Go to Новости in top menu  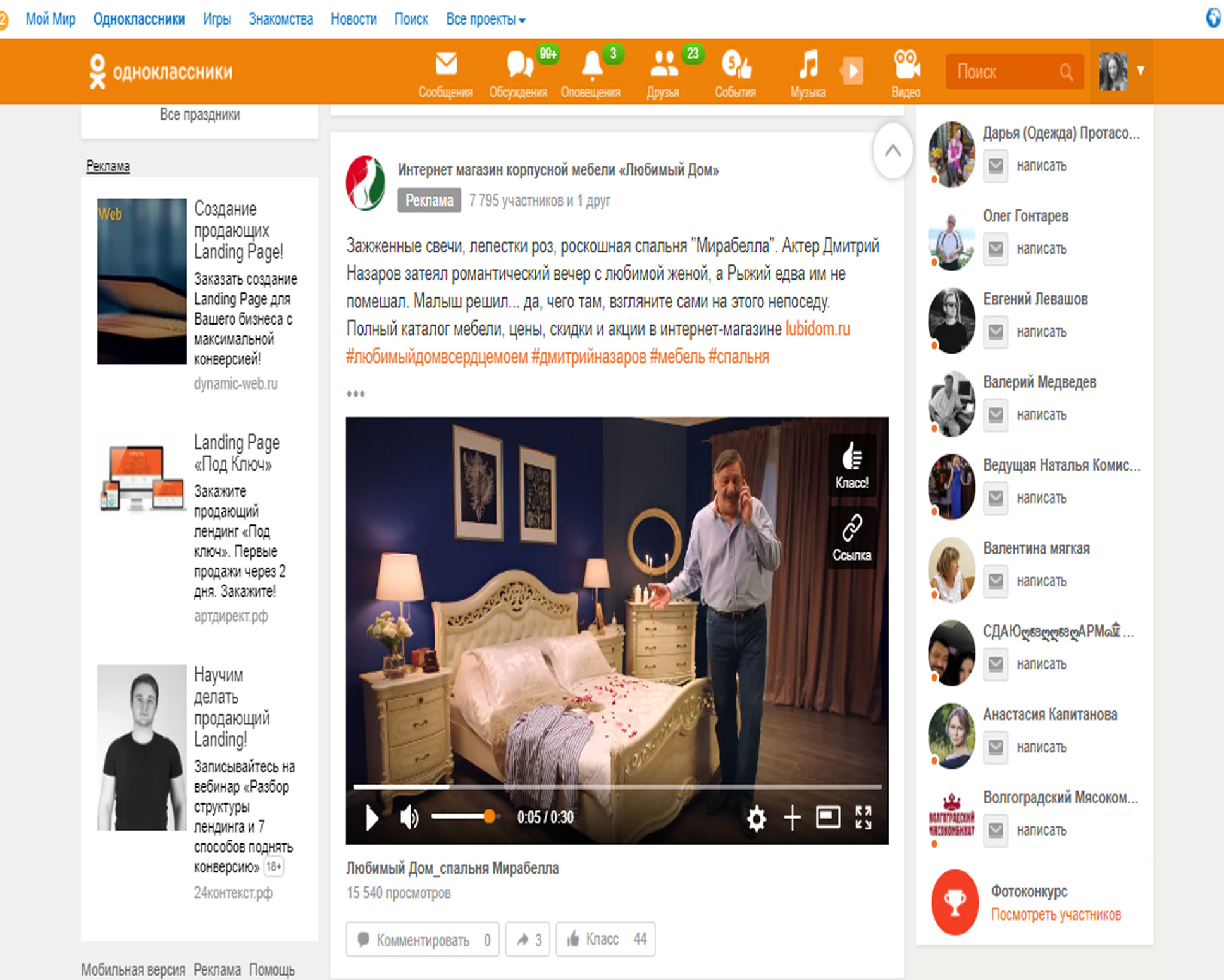[x=354, y=20]
